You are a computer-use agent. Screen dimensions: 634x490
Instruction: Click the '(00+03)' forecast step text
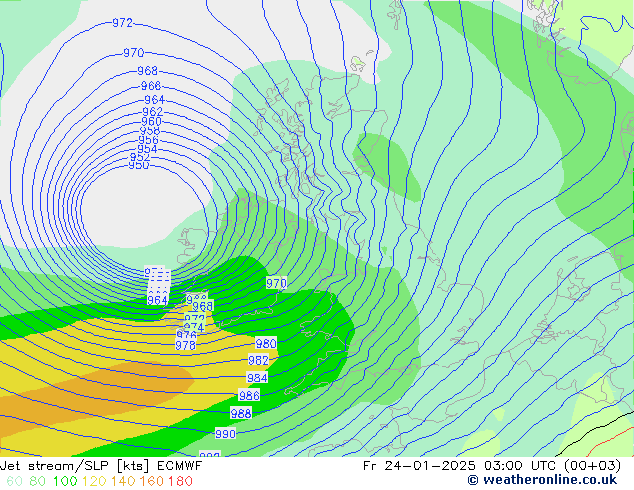click(592, 466)
